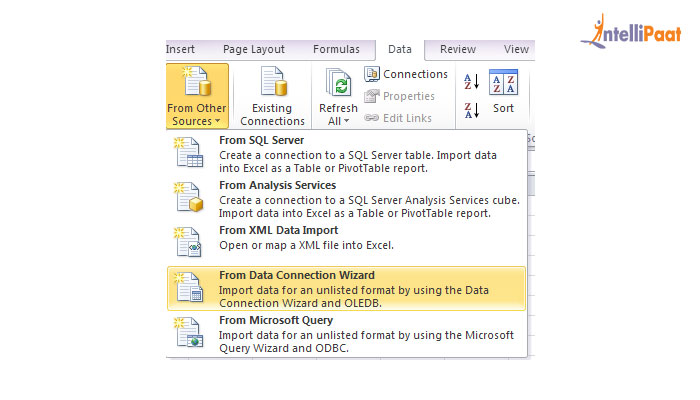Switch to the Review tab
700x400 pixels.
coord(458,49)
